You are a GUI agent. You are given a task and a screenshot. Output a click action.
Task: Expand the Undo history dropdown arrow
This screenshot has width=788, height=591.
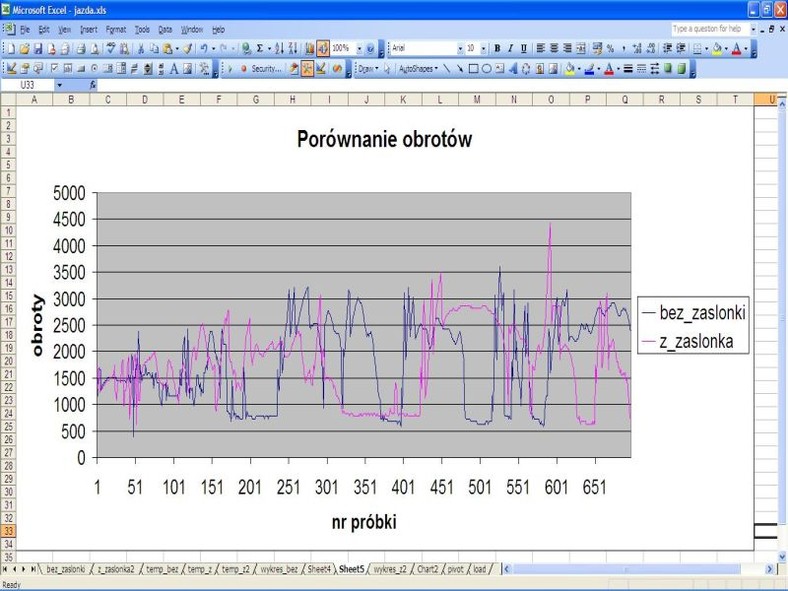click(213, 48)
